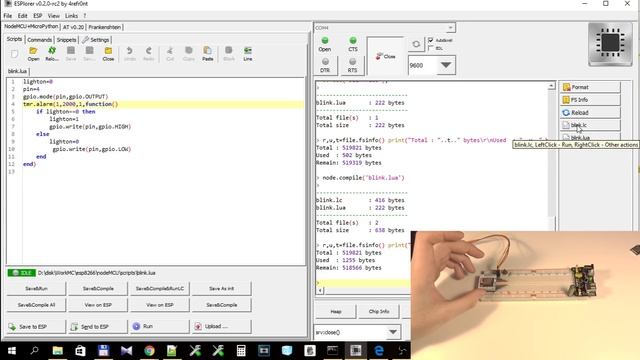Image resolution: width=640 pixels, height=360 pixels.
Task: Click the command input field showing srv:close()
Action: pos(349,332)
